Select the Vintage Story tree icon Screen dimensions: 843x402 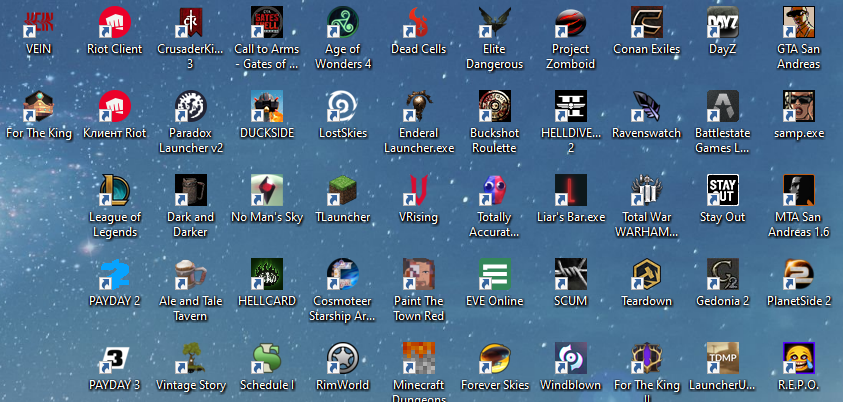[x=190, y=358]
